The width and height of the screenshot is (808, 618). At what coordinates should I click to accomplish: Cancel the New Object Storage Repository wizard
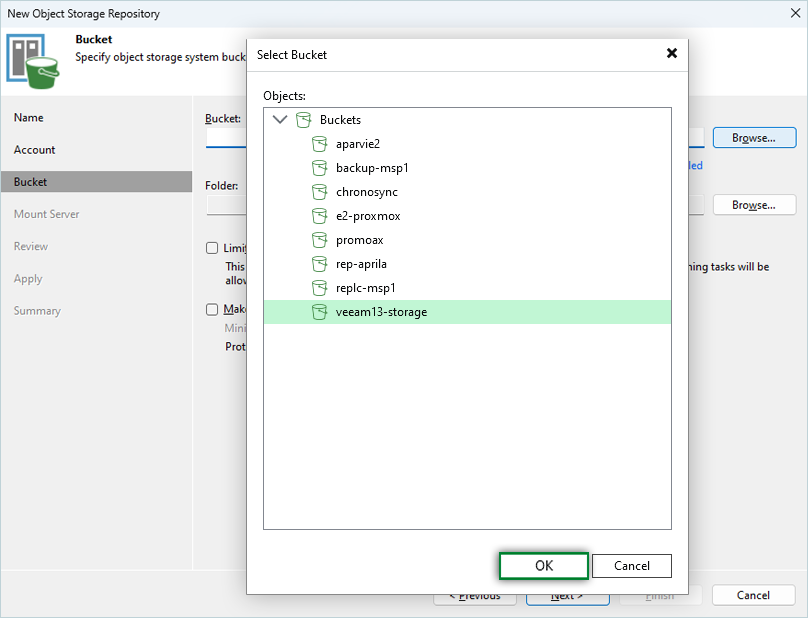click(x=752, y=595)
